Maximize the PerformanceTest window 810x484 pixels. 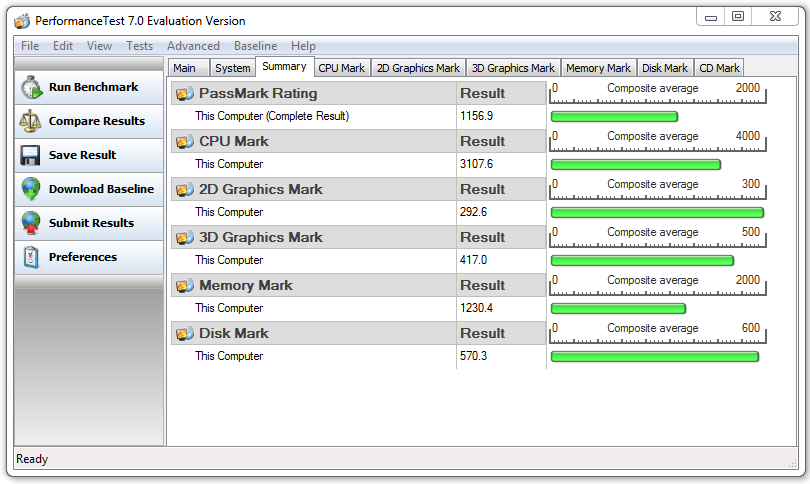point(738,17)
